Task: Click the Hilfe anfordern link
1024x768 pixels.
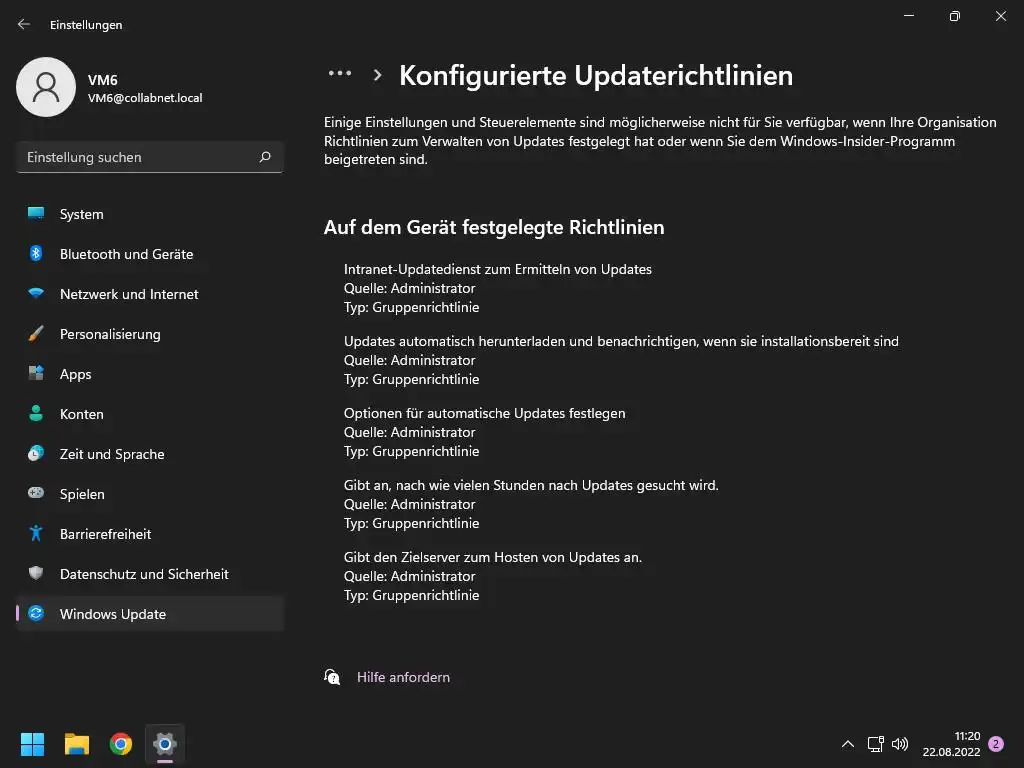Action: (x=403, y=677)
